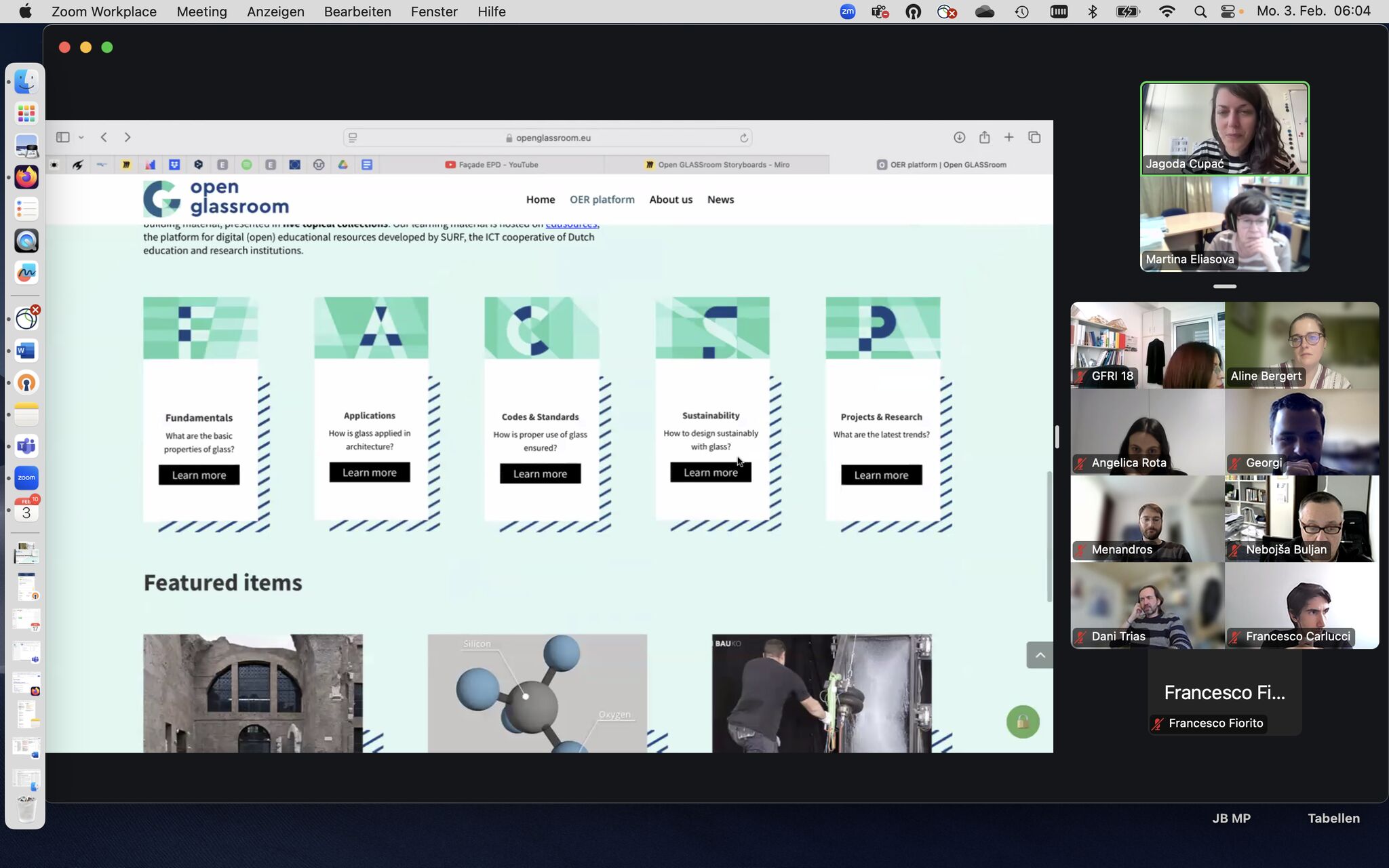The height and width of the screenshot is (868, 1389).
Task: Click Safari new tab plus icon
Action: 1009,137
